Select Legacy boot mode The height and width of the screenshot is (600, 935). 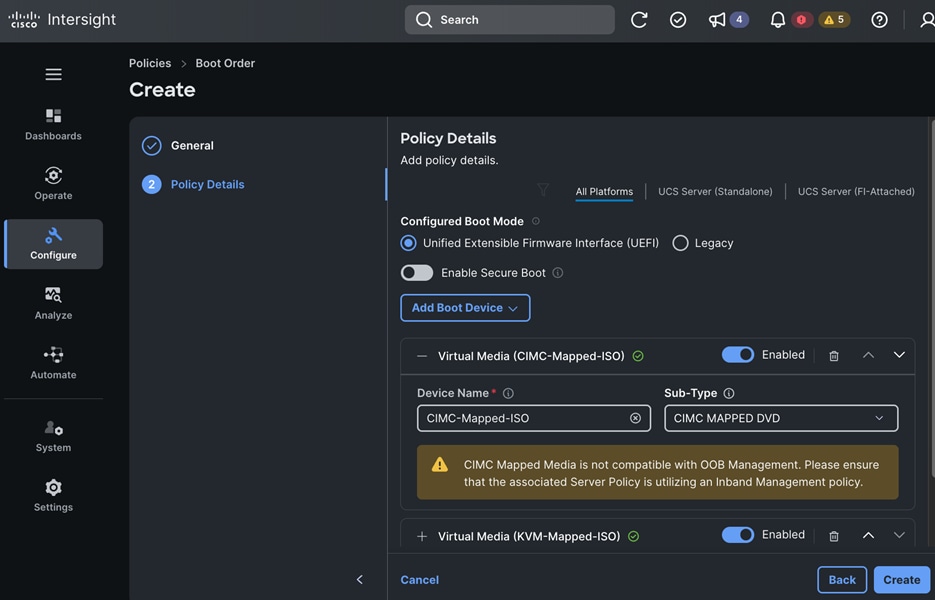[x=680, y=243]
